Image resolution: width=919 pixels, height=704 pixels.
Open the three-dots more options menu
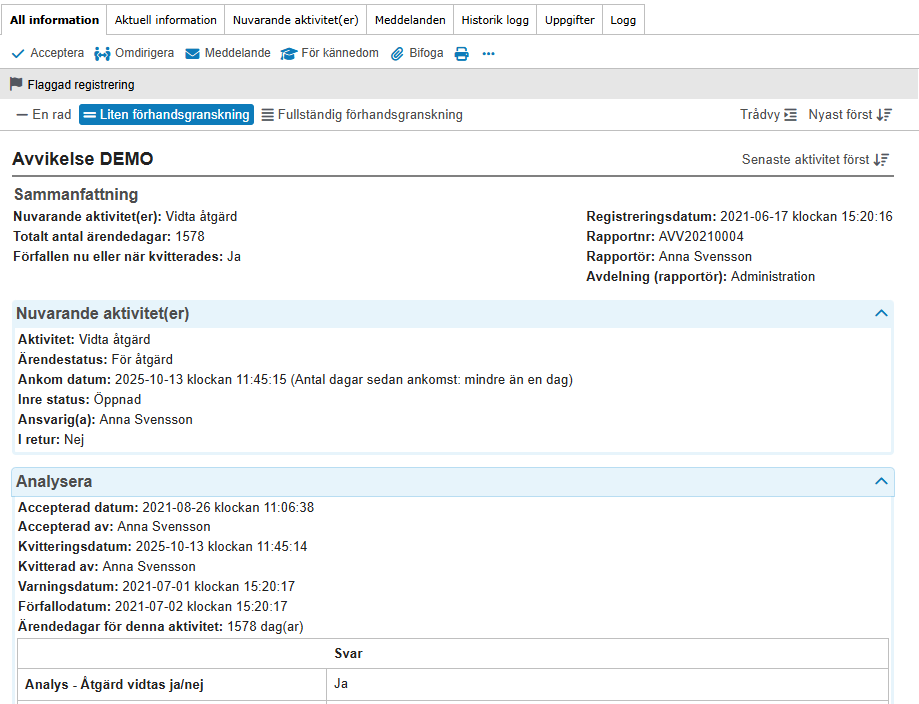[488, 54]
